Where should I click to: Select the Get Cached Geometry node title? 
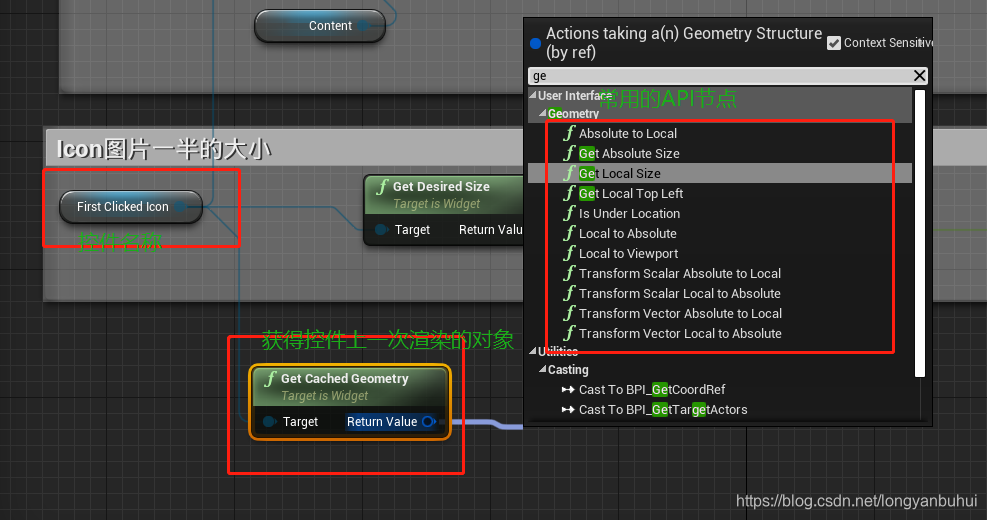pyautogui.click(x=344, y=378)
